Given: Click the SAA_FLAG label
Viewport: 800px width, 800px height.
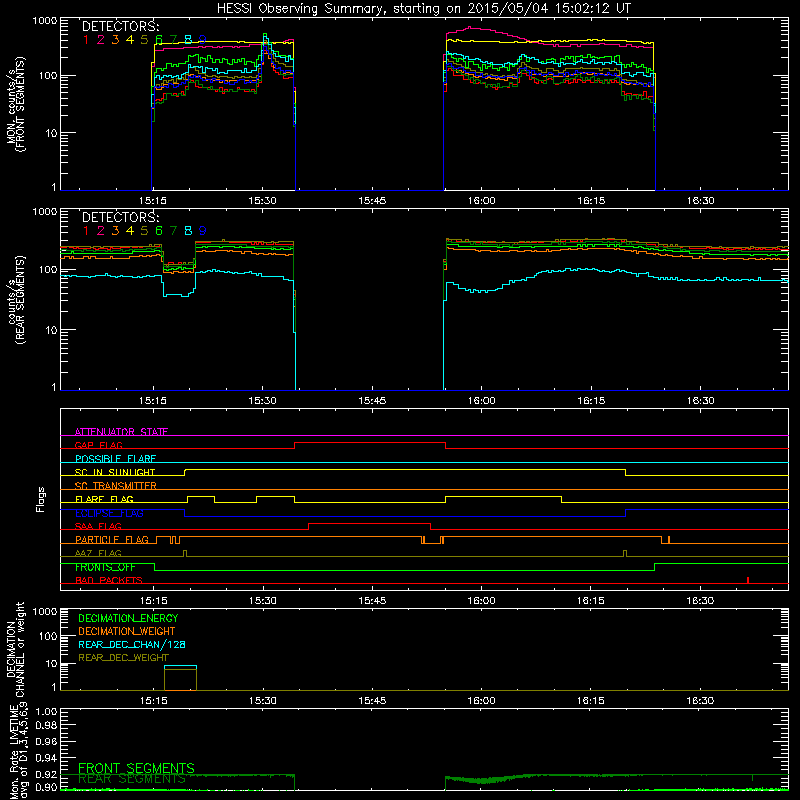Looking at the screenshot, I should [98, 526].
